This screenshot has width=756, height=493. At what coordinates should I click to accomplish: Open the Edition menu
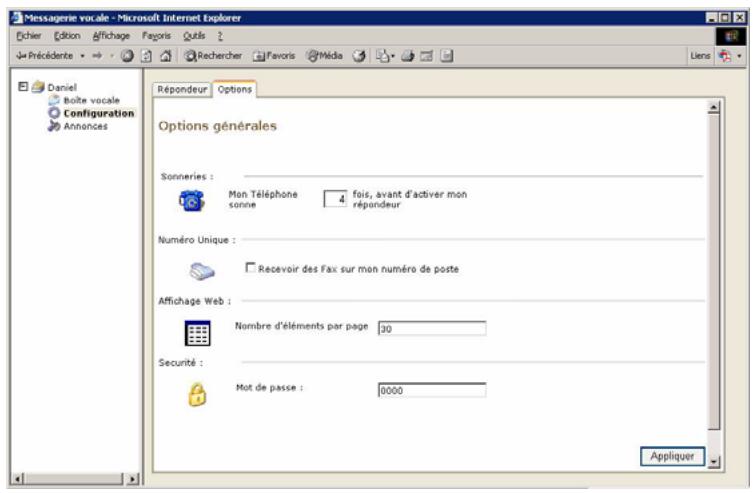[x=67, y=36]
